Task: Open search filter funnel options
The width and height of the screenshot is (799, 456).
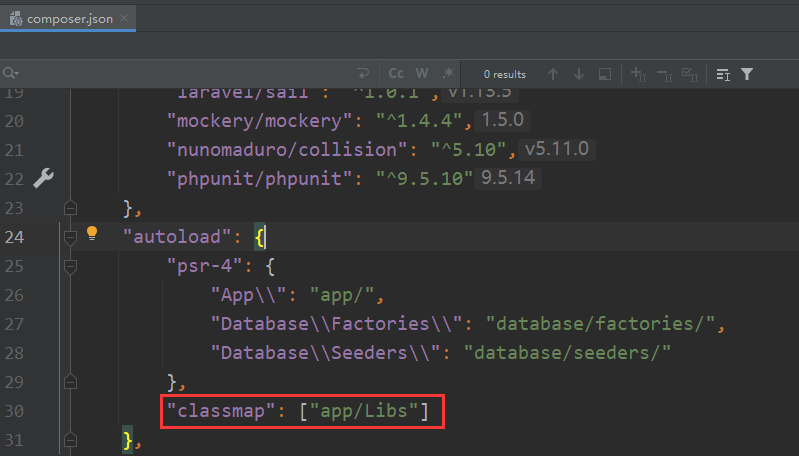Action: coord(747,74)
